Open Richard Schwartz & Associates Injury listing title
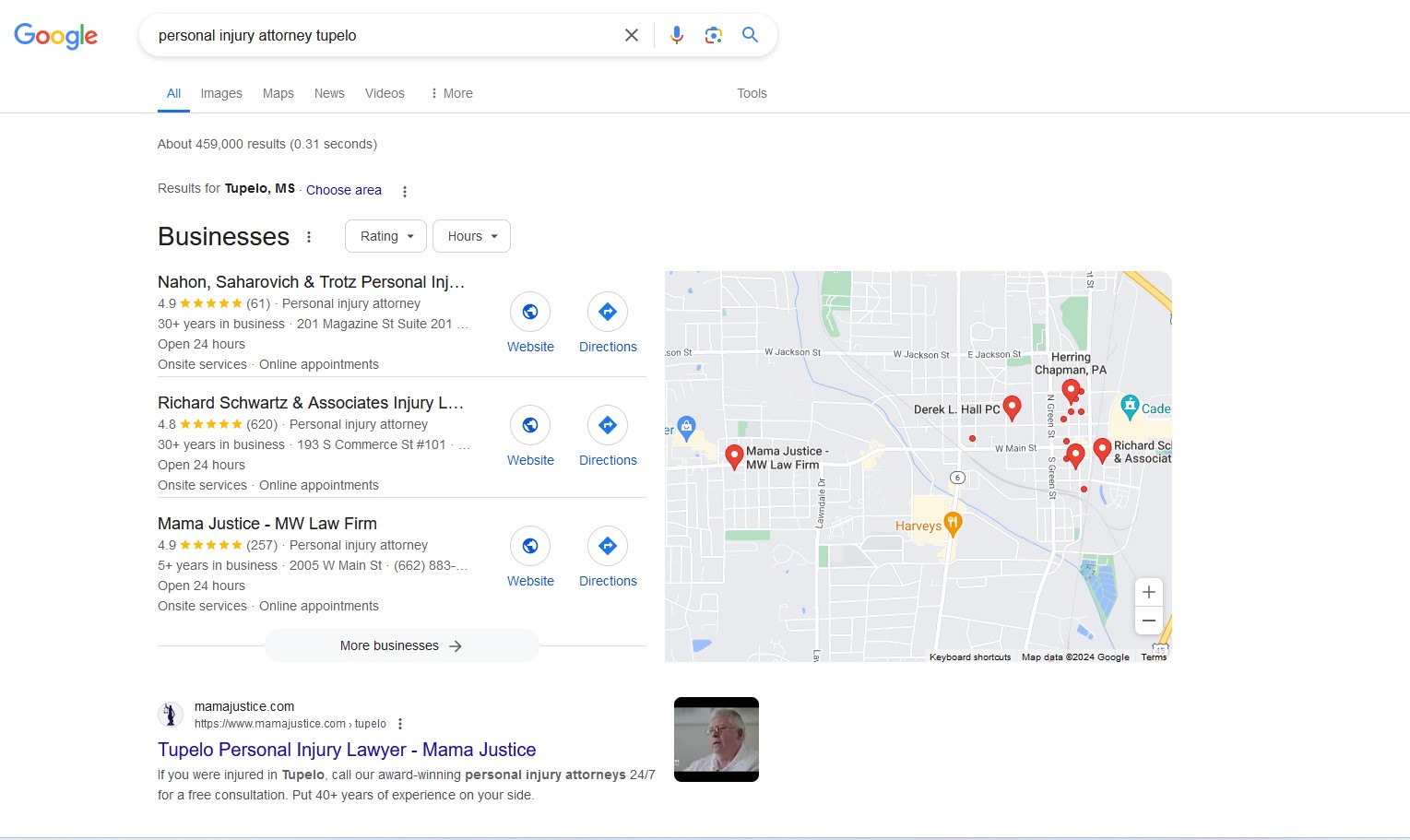This screenshot has width=1410, height=840. click(311, 403)
